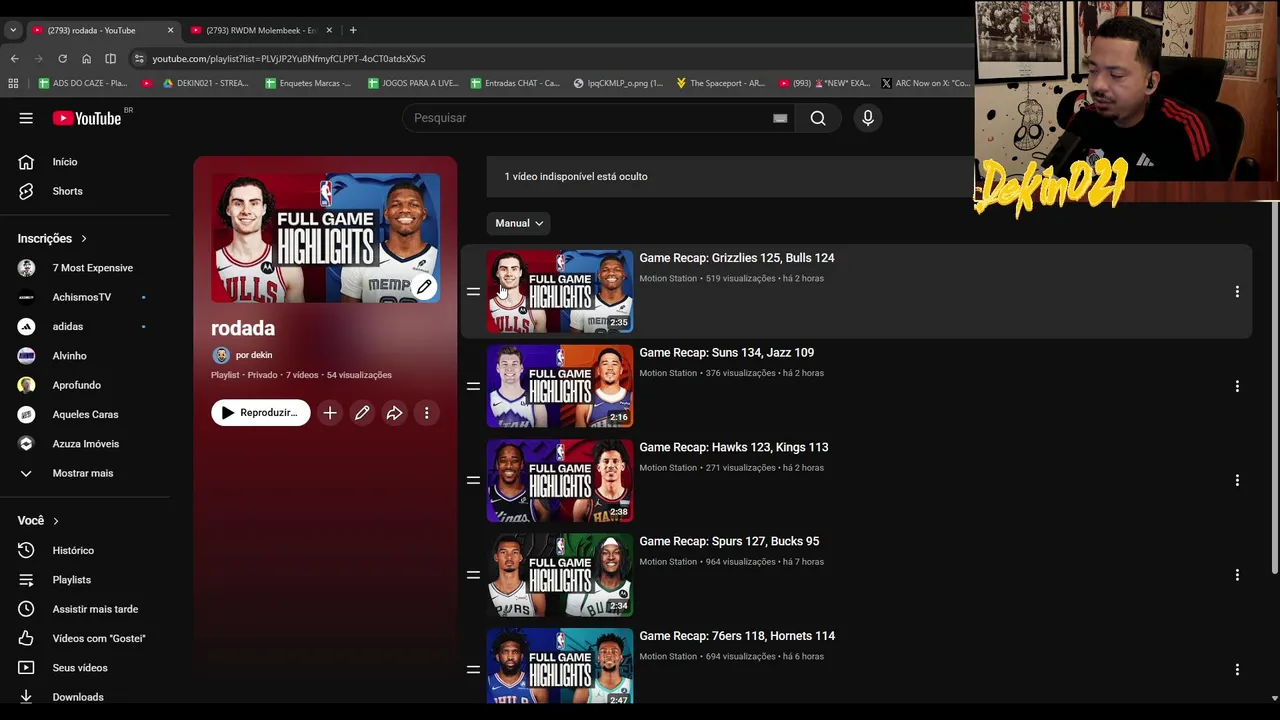1280x720 pixels.
Task: Open the YouTube guide hamburger menu
Action: pos(26,118)
